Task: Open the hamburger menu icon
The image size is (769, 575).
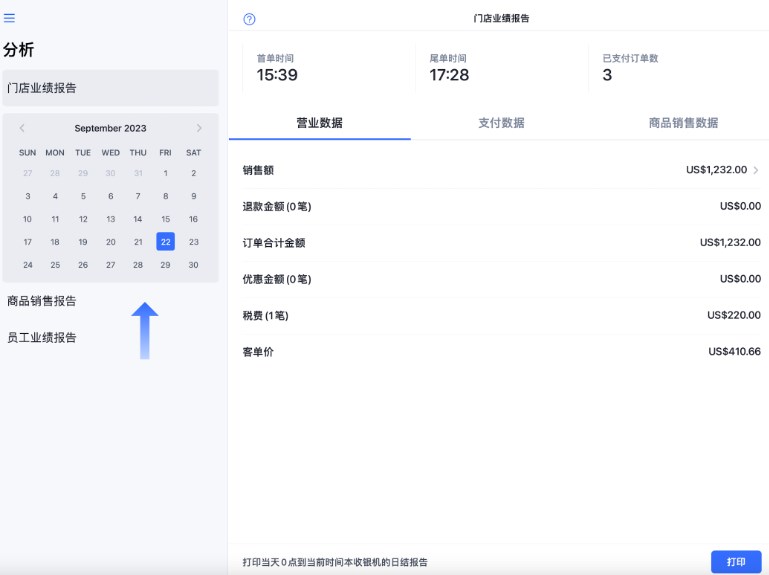Action: pos(10,18)
